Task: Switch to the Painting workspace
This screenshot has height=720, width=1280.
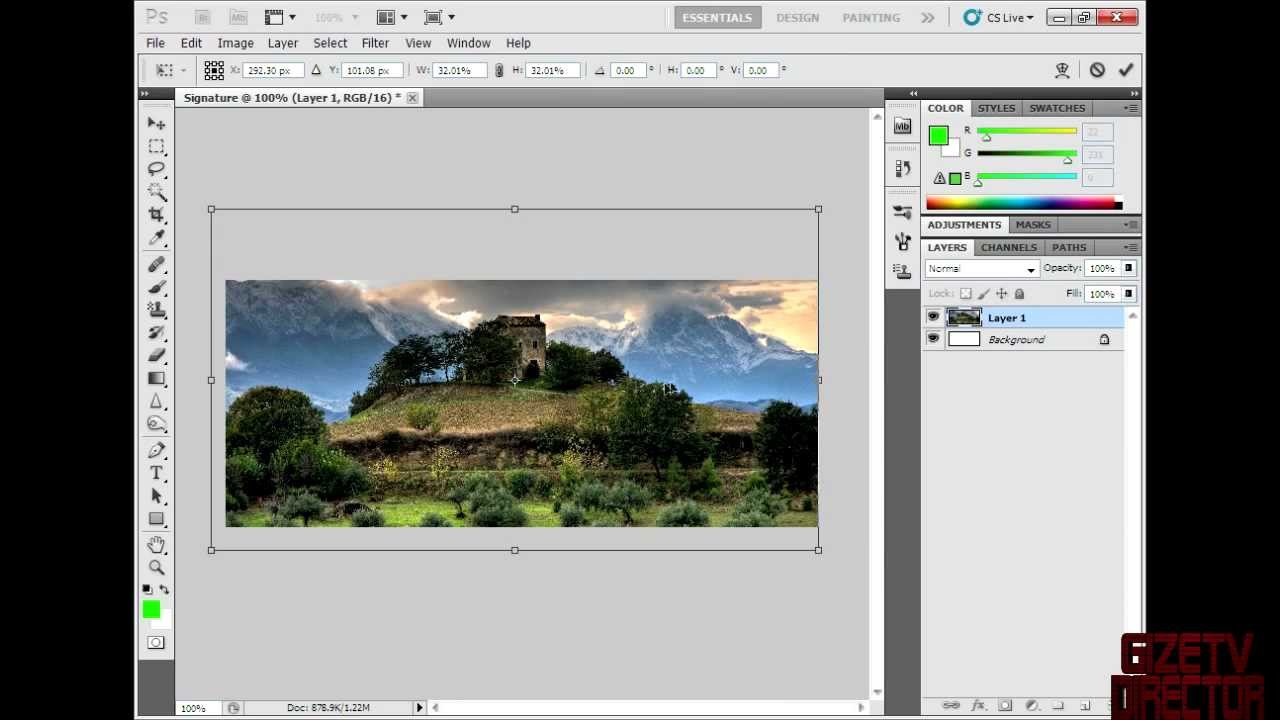Action: tap(870, 17)
